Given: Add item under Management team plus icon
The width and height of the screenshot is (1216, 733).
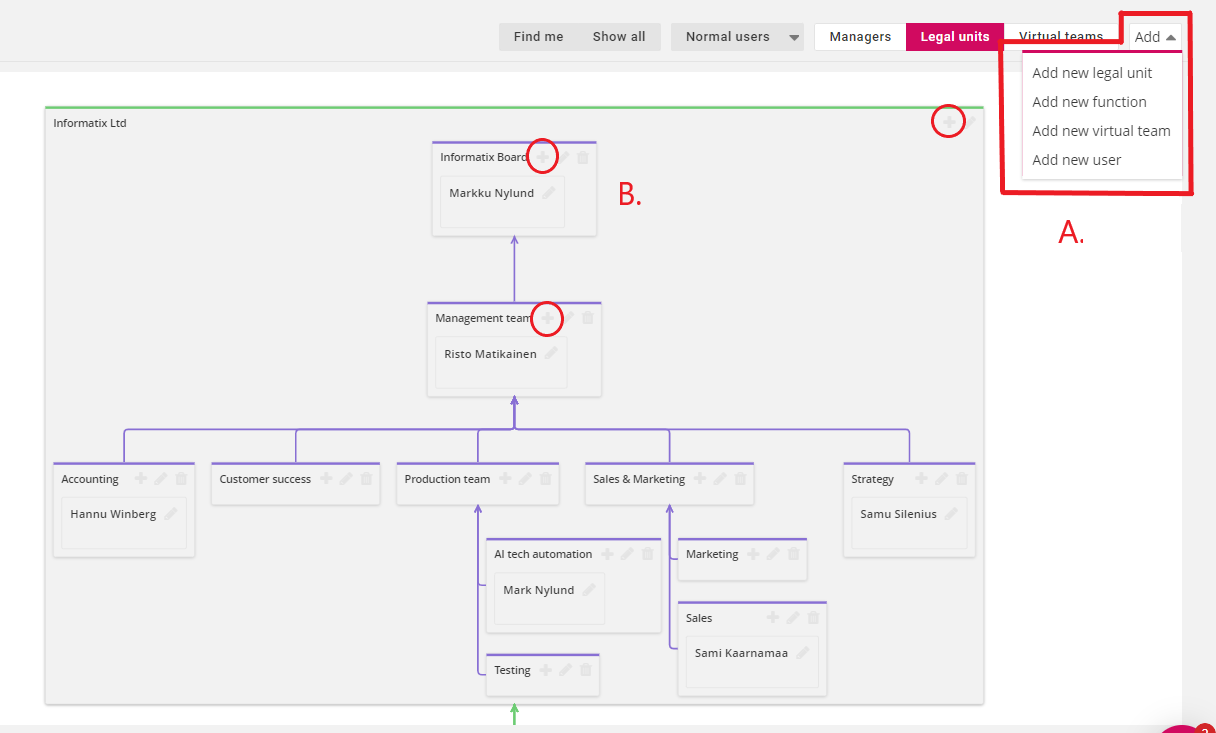Looking at the screenshot, I should pyautogui.click(x=547, y=318).
